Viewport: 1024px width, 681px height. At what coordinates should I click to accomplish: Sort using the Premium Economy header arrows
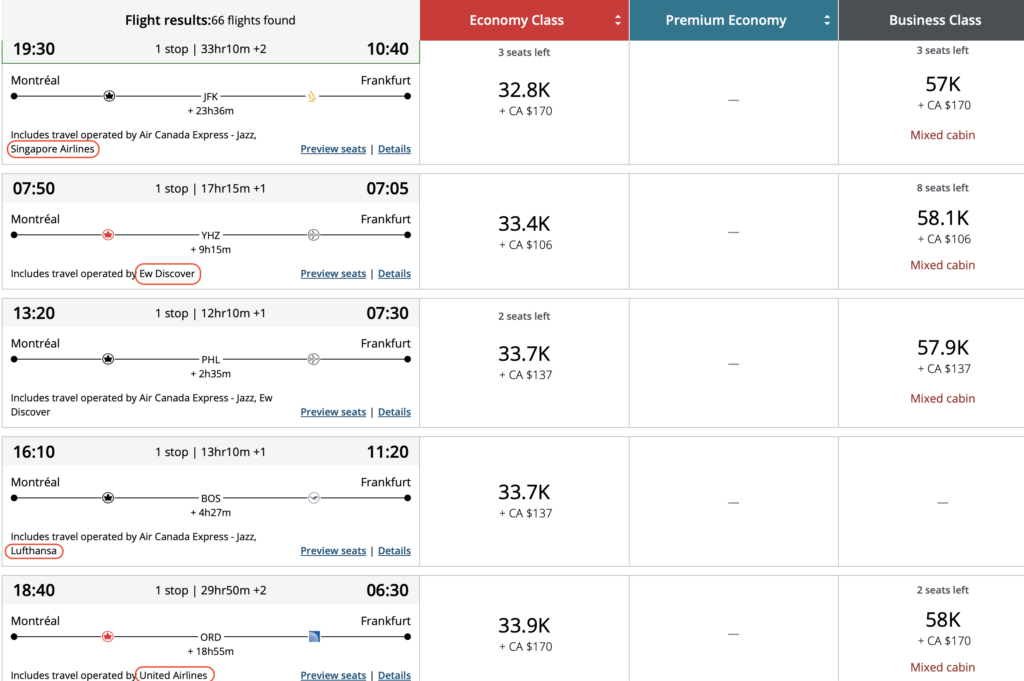coord(827,20)
